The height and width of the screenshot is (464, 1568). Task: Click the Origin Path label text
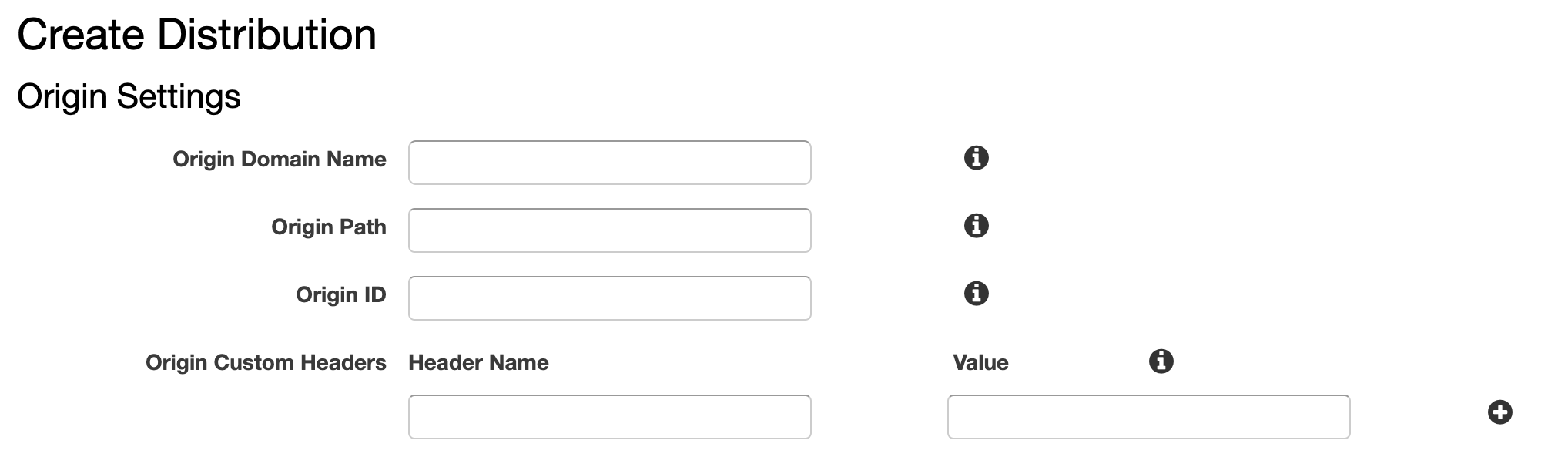point(329,227)
